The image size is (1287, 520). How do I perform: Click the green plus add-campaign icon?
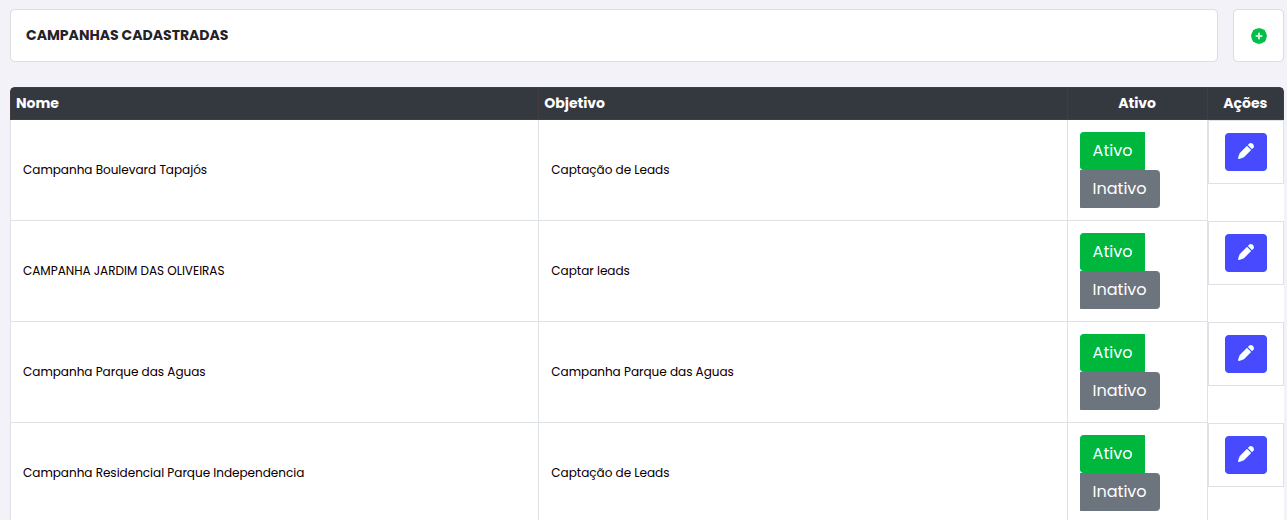tap(1258, 36)
